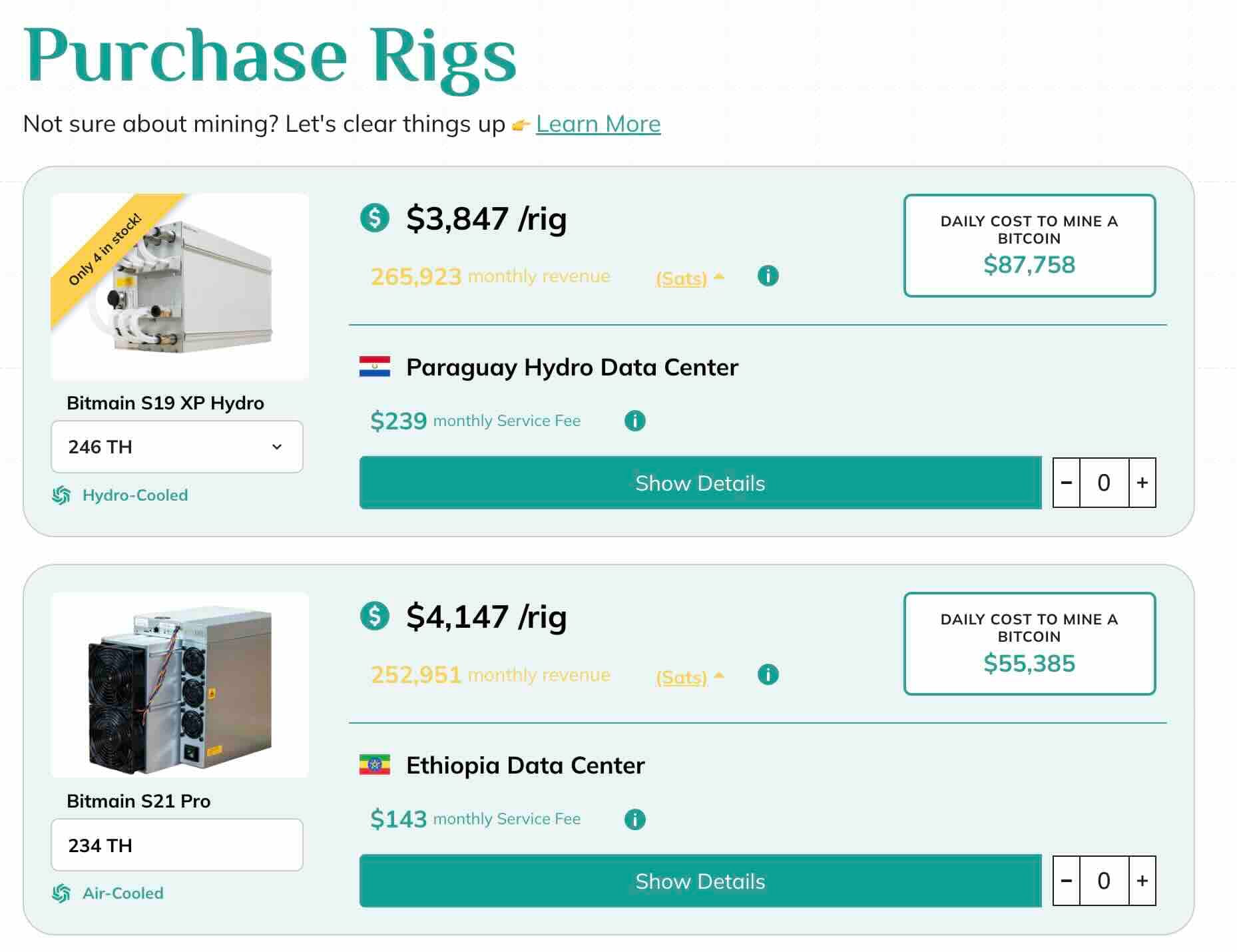This screenshot has width=1237, height=952.
Task: Show Details for the Paraguay Hydro rig
Action: click(x=700, y=483)
